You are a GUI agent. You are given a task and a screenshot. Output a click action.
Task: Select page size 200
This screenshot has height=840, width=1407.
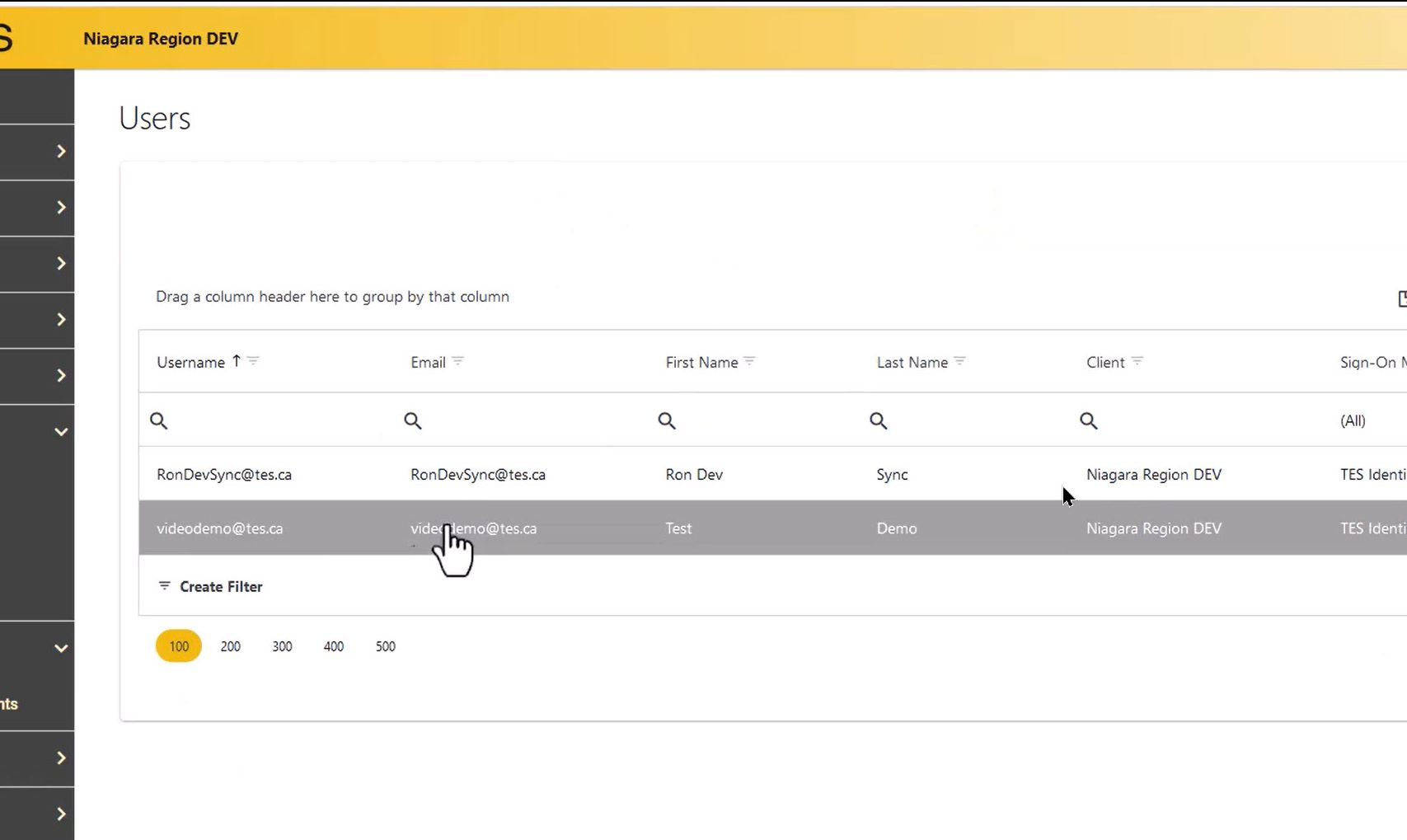[231, 646]
